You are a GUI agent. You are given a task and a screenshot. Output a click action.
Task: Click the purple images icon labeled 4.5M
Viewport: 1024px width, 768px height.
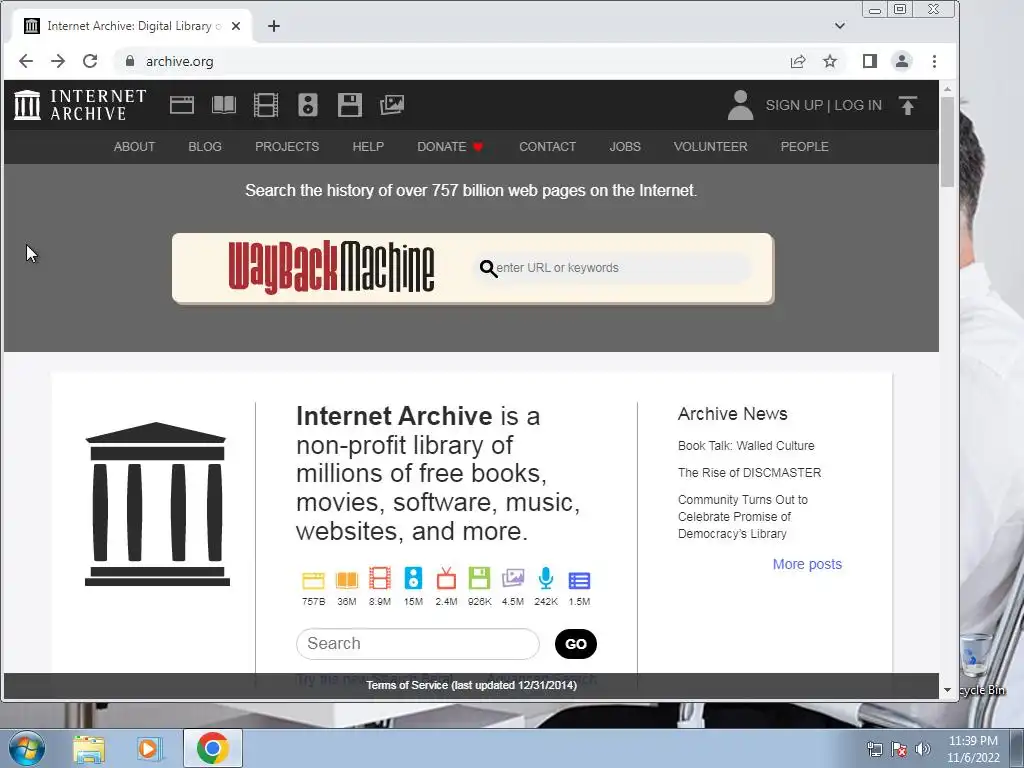(513, 579)
